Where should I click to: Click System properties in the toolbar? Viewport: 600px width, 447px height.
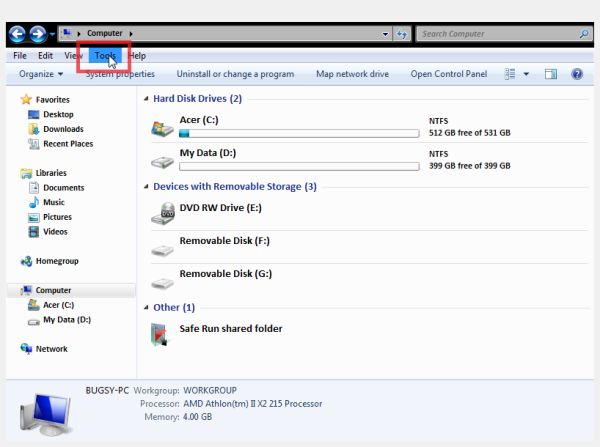pyautogui.click(x=120, y=74)
